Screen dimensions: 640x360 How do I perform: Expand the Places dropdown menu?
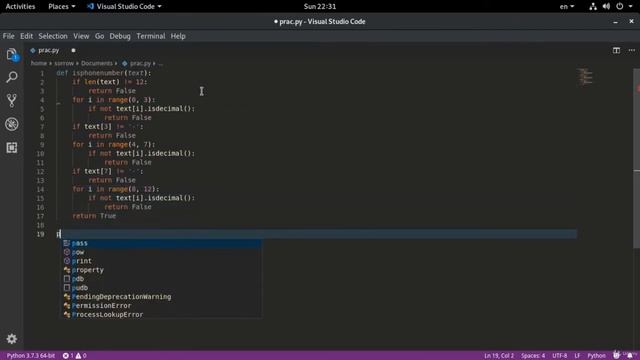coord(62,7)
